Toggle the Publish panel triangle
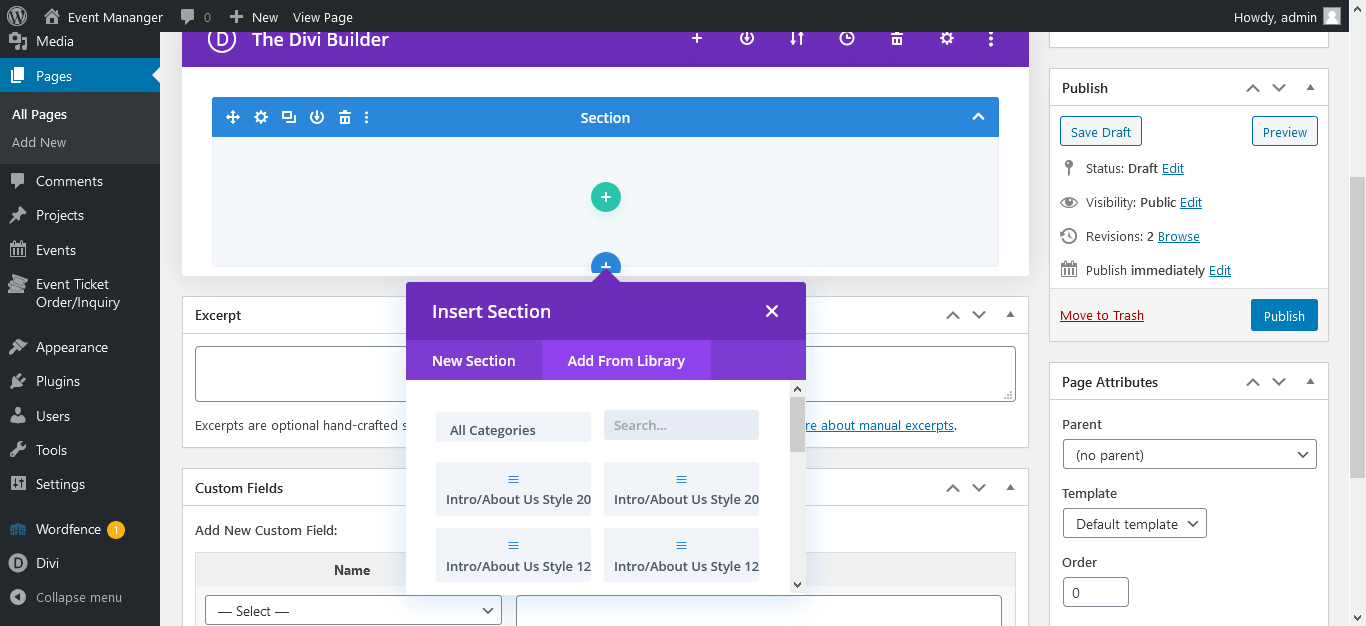 (x=1310, y=88)
